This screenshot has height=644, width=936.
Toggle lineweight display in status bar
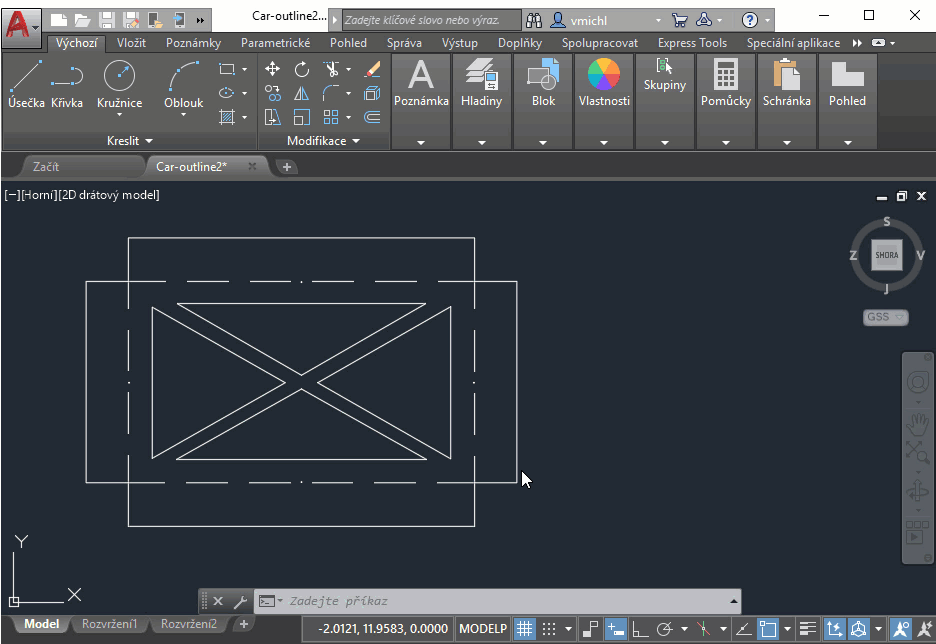[x=808, y=628]
